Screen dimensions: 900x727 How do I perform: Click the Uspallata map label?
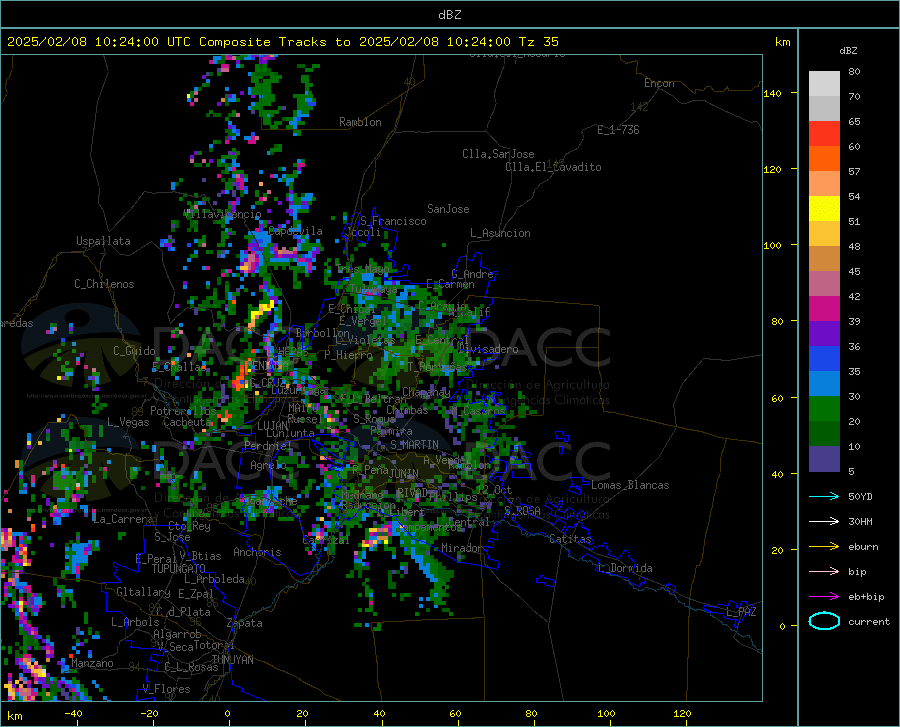point(103,241)
